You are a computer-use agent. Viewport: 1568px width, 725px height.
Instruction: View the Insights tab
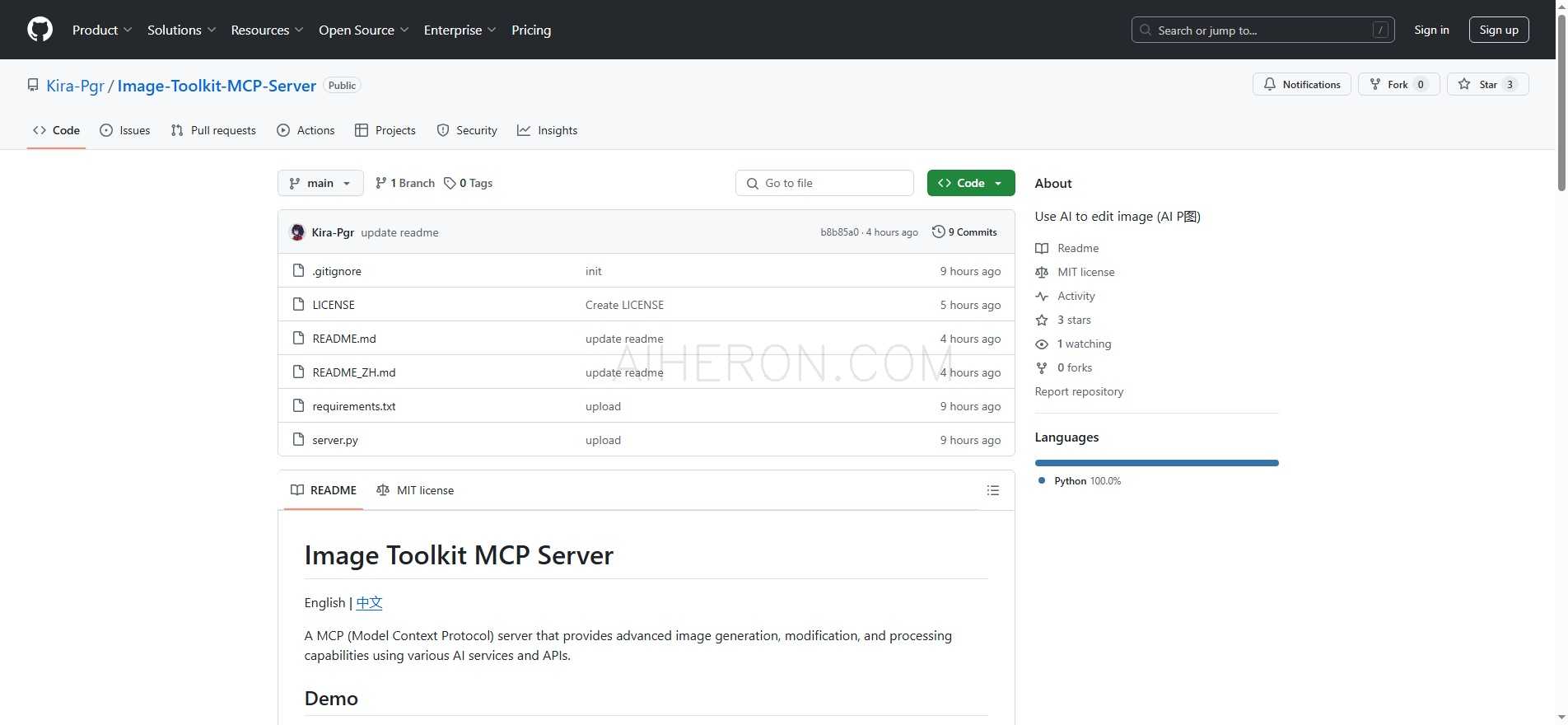click(547, 130)
